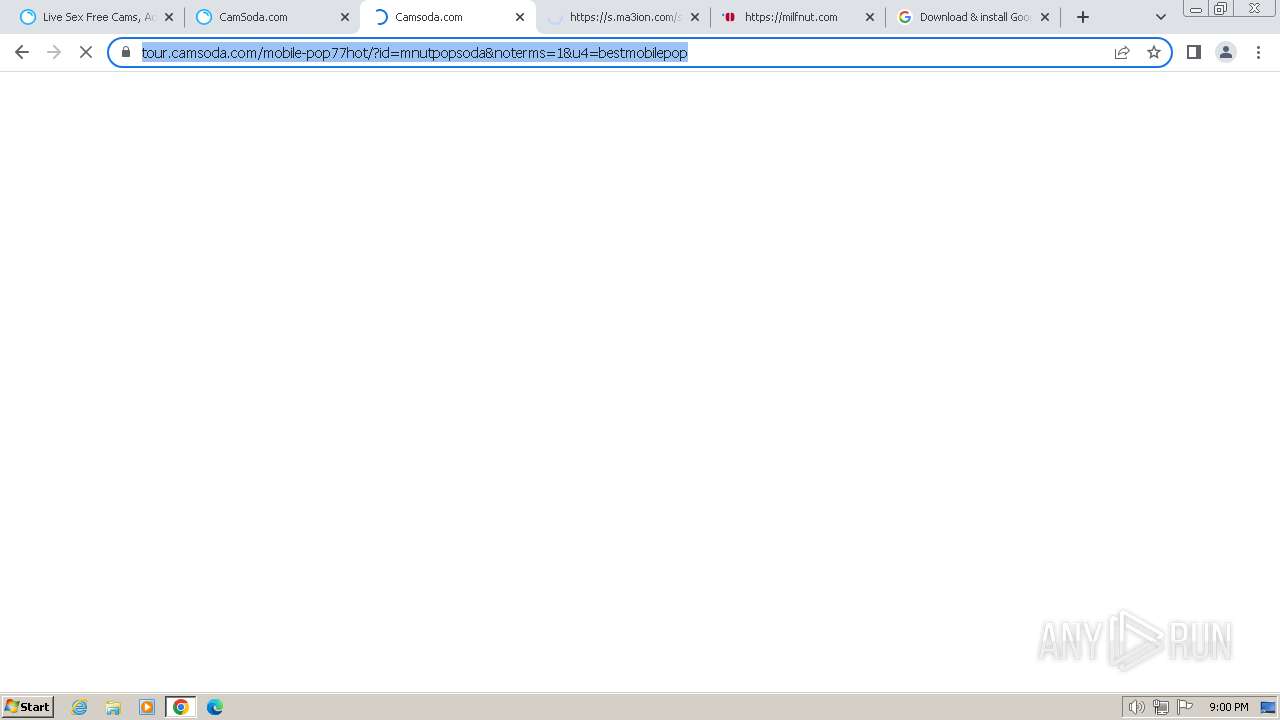Close the CamSoda.com tab
Image resolution: width=1280 pixels, height=720 pixels.
coord(345,17)
